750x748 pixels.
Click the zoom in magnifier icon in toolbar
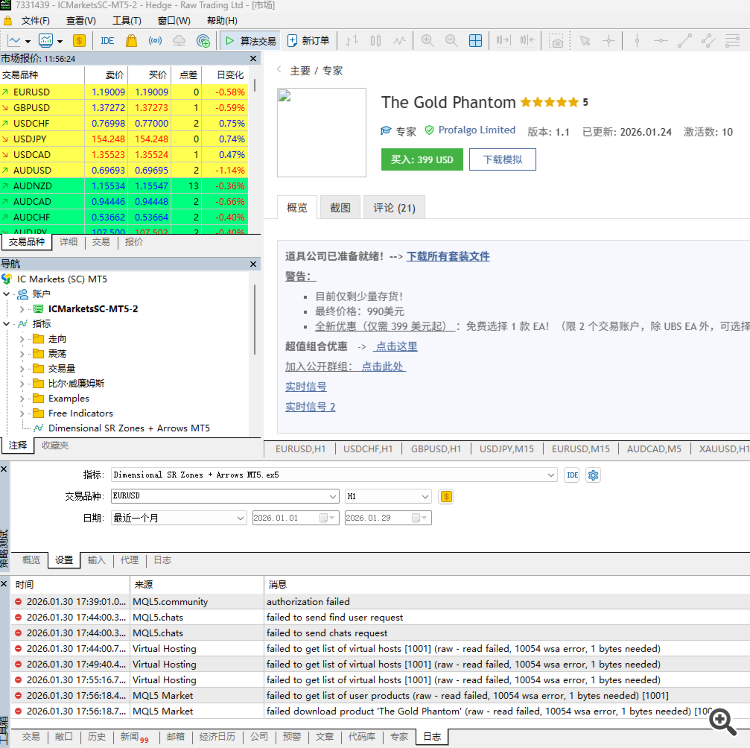(x=427, y=41)
